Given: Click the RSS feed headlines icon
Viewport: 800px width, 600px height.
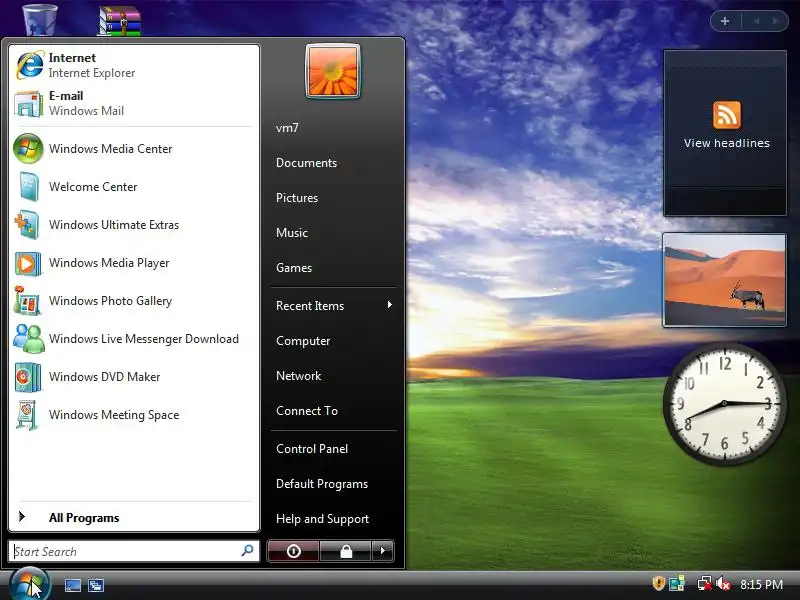Looking at the screenshot, I should click(727, 115).
